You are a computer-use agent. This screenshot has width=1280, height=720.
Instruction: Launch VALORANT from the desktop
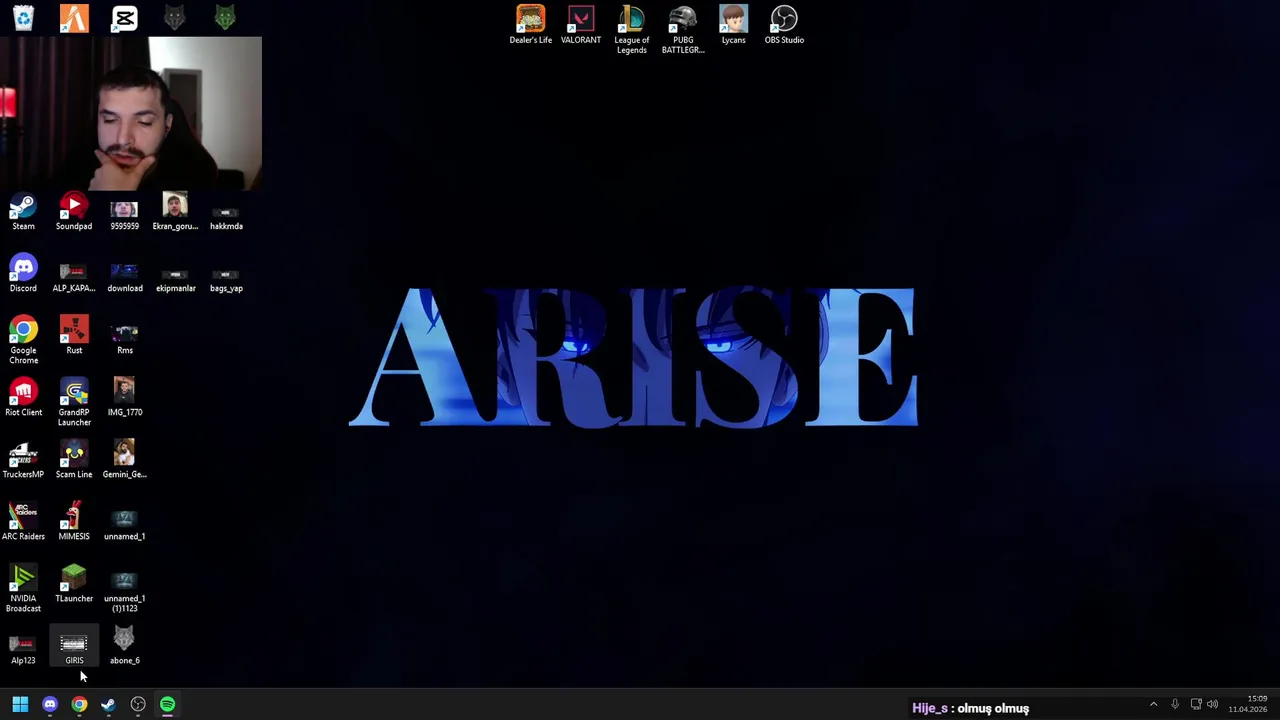tap(581, 25)
